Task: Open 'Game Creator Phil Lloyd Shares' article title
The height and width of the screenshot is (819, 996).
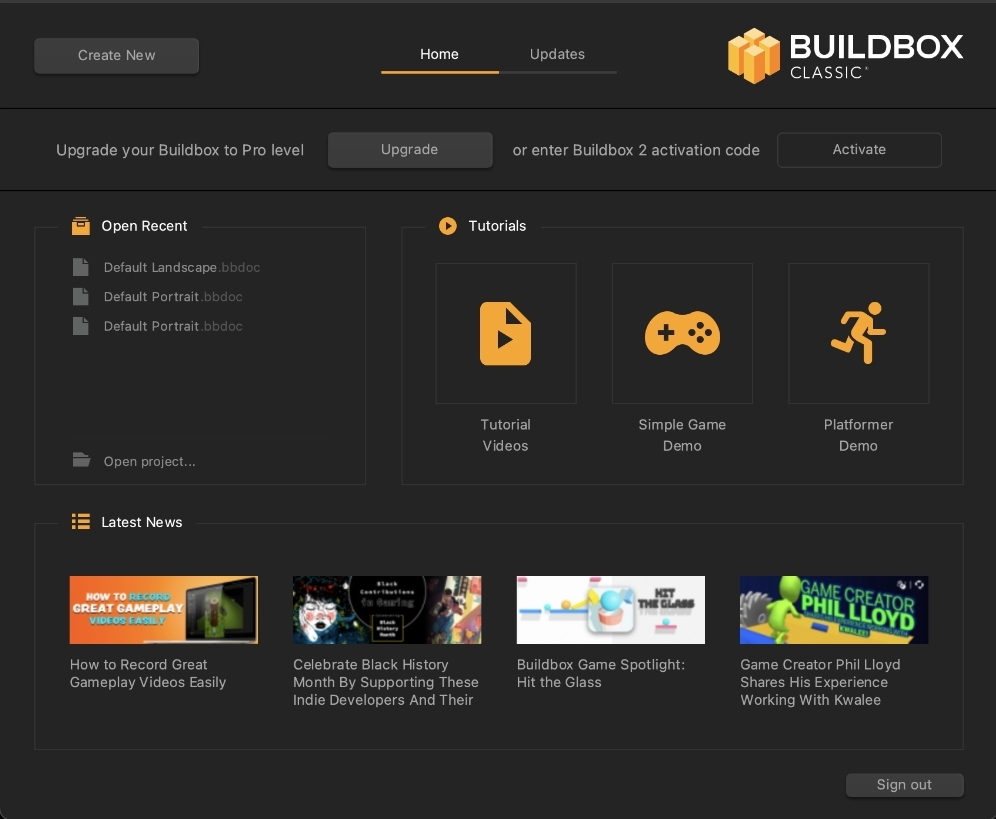Action: (x=820, y=682)
